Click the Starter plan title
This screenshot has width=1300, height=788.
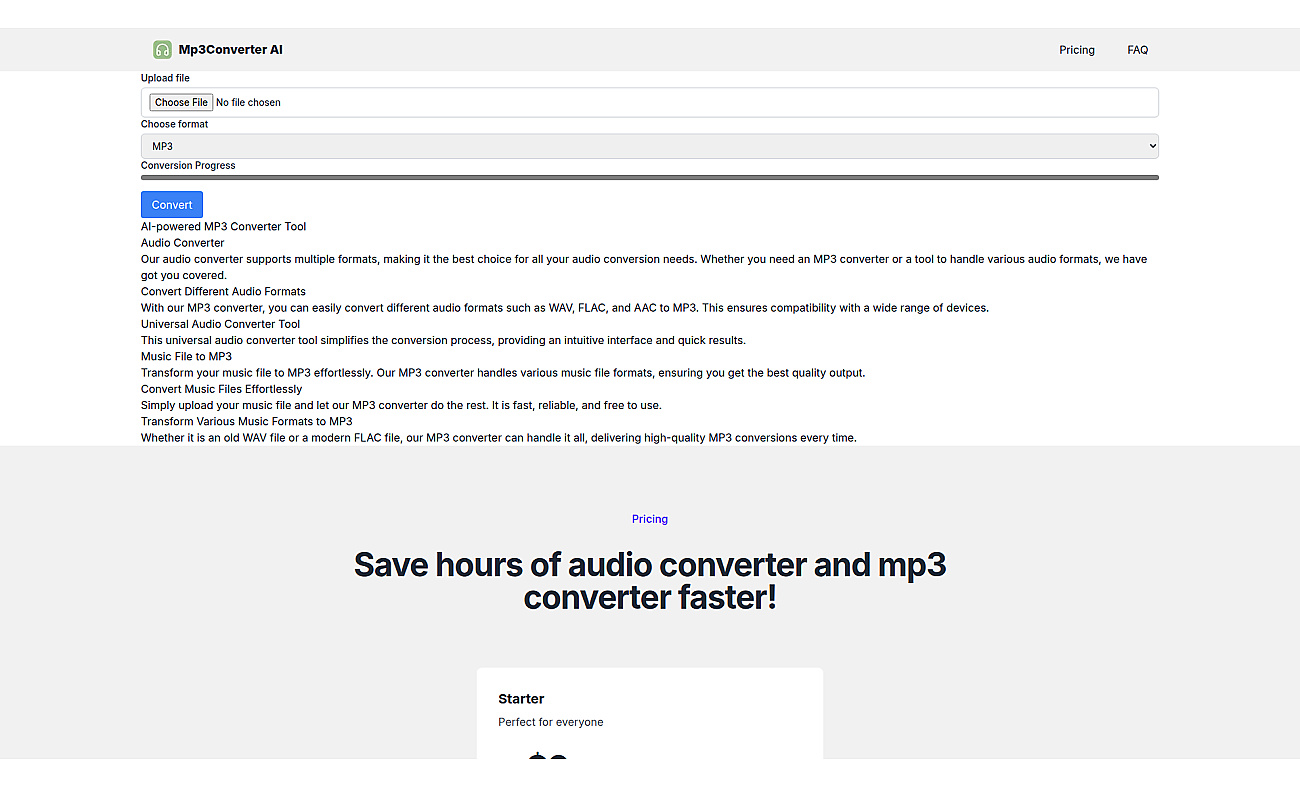[x=521, y=699]
